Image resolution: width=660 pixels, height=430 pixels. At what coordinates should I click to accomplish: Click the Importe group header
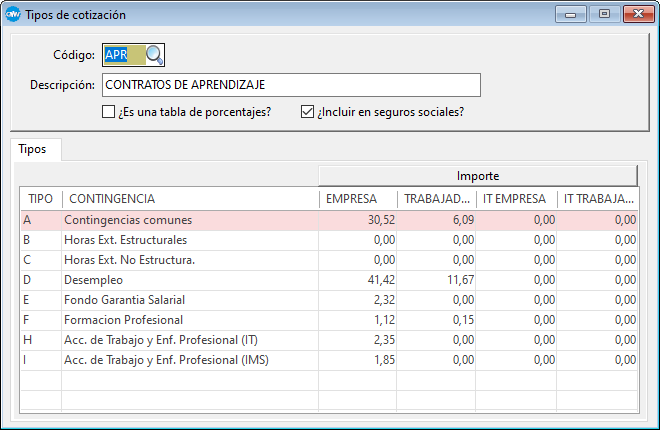coord(477,175)
